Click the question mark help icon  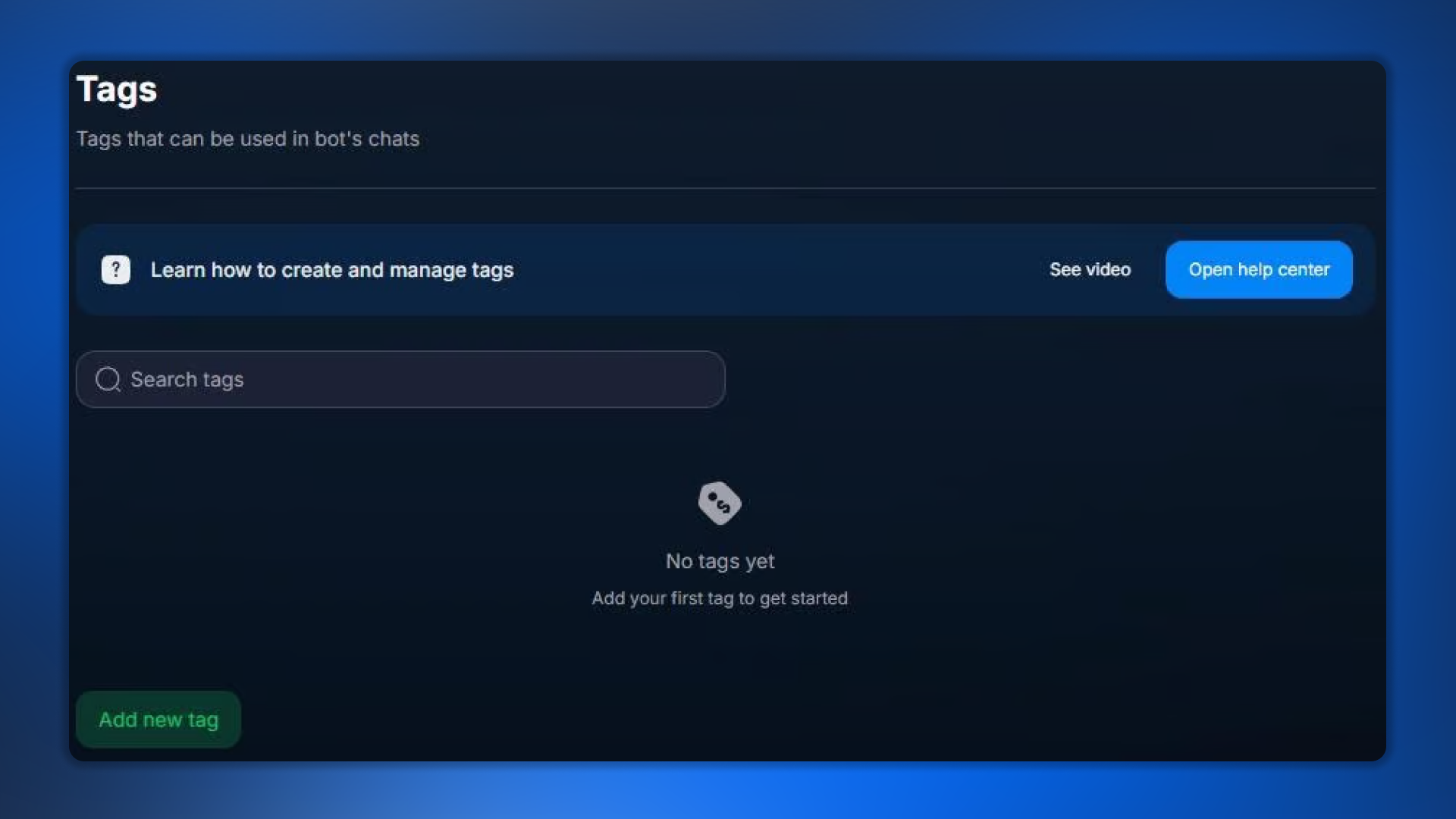coord(116,270)
